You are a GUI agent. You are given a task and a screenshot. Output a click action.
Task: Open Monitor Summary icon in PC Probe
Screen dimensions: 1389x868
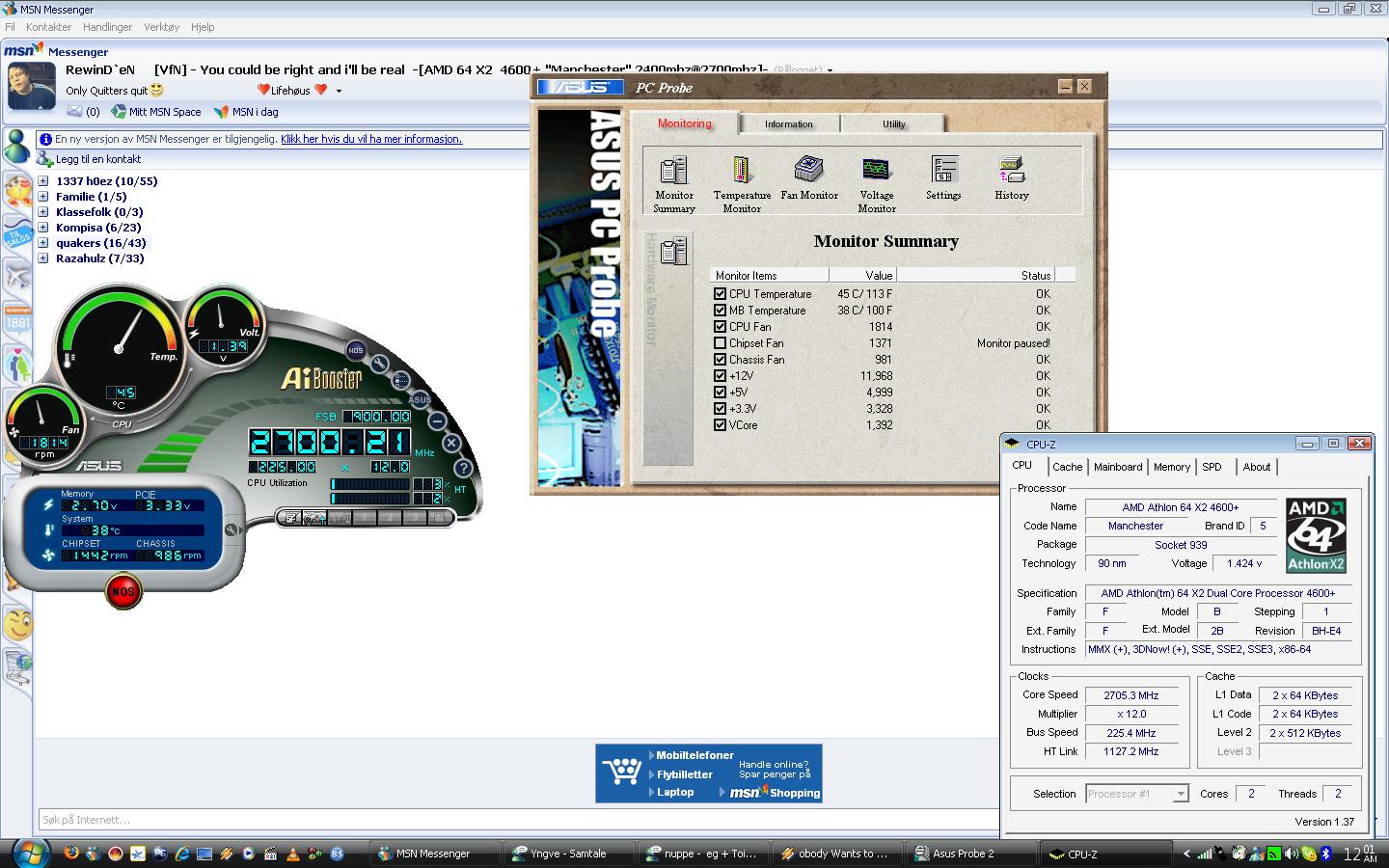[x=673, y=184]
